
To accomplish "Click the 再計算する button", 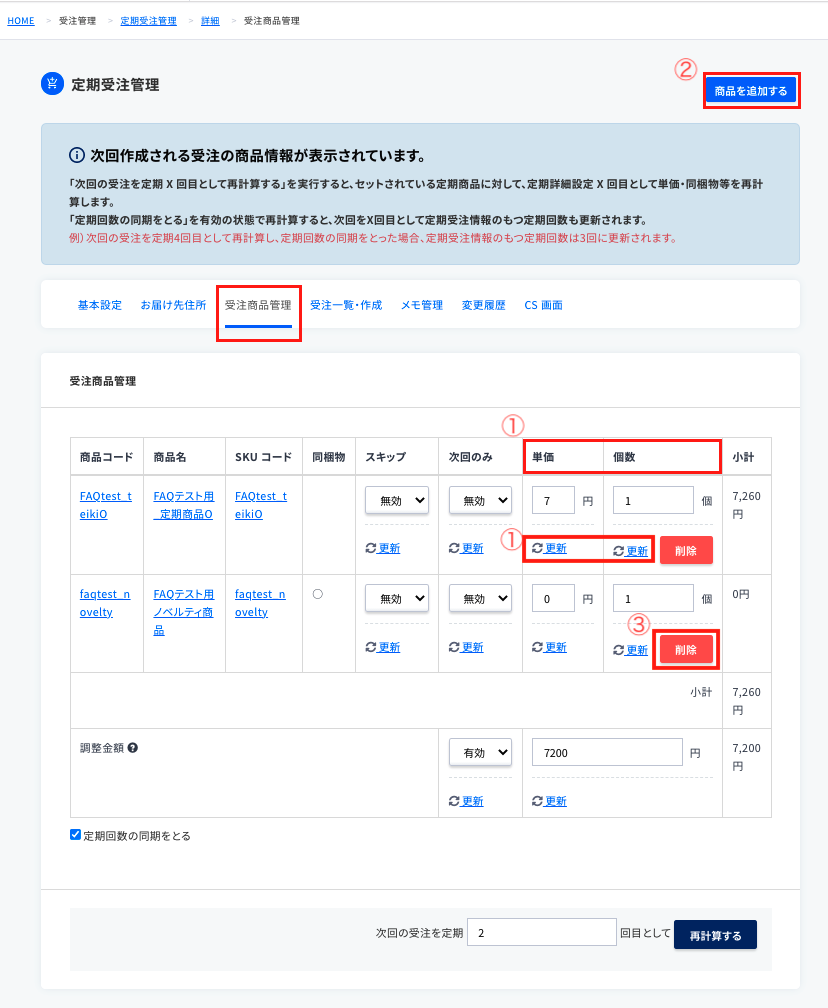I will click(x=715, y=935).
